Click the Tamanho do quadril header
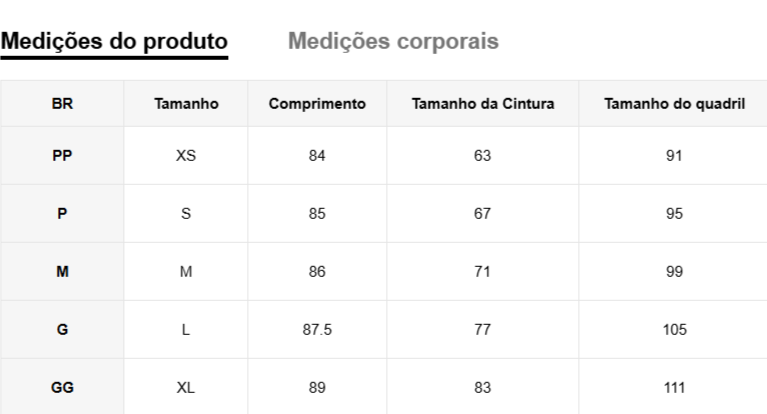The image size is (767, 414). pyautogui.click(x=674, y=103)
